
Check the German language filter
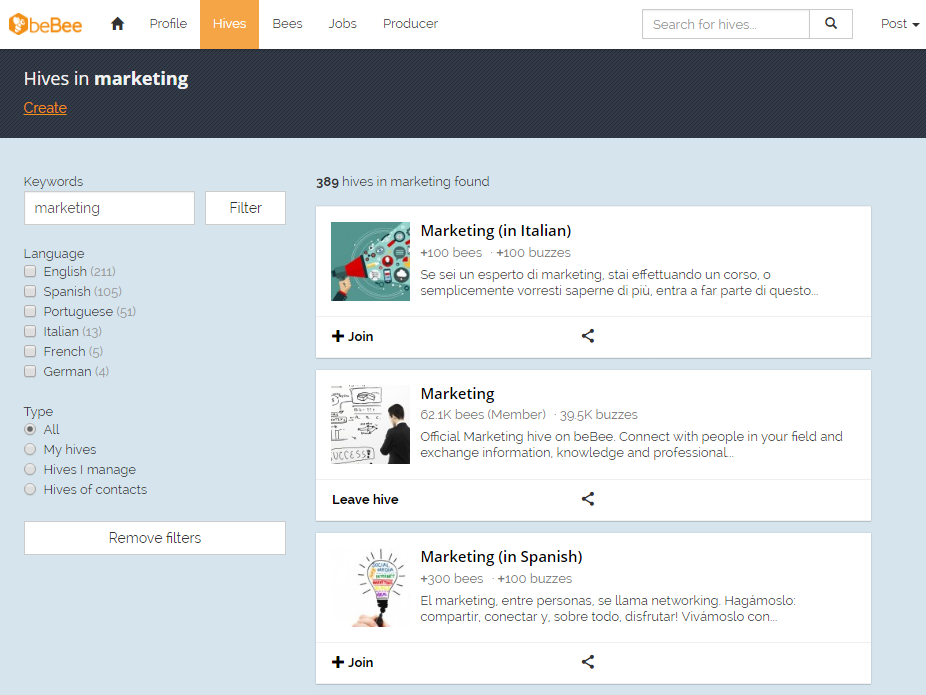[30, 371]
